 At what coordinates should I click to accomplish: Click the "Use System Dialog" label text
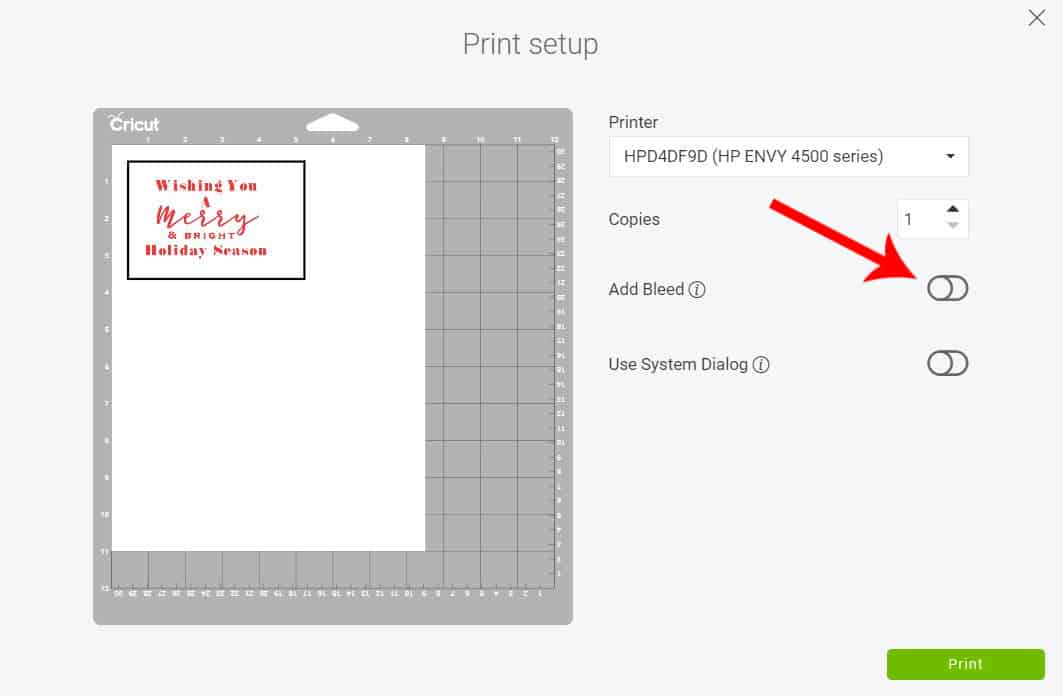click(678, 365)
